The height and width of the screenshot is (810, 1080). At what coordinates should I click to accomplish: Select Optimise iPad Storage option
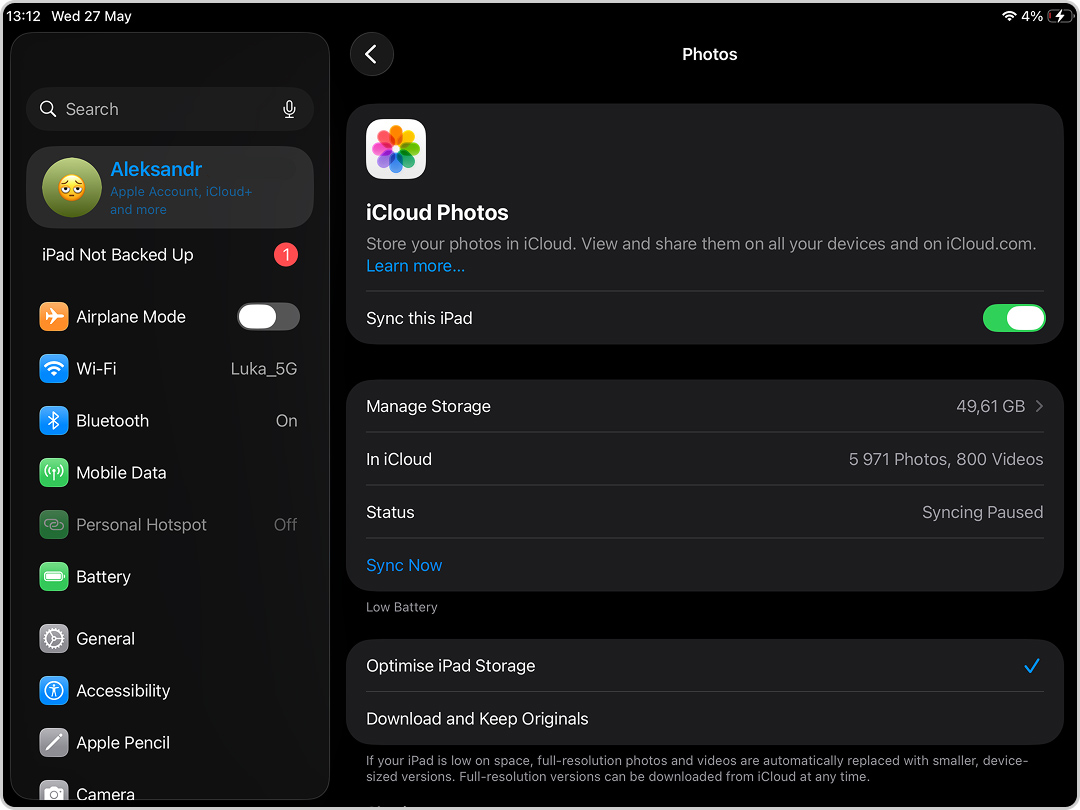pyautogui.click(x=705, y=666)
